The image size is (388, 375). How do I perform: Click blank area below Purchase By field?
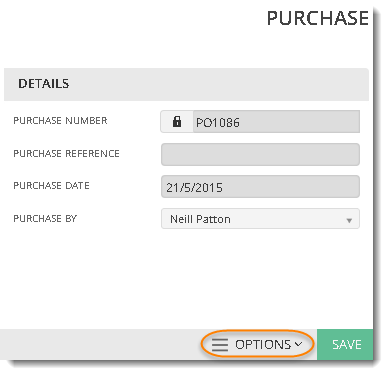(x=187, y=278)
